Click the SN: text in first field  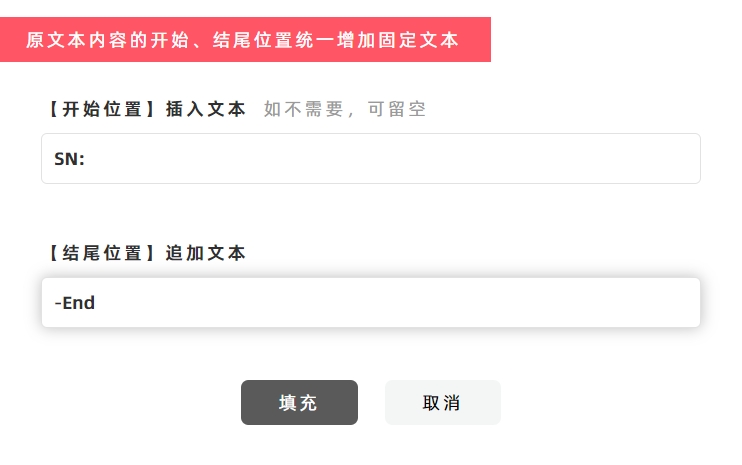pyautogui.click(x=69, y=159)
